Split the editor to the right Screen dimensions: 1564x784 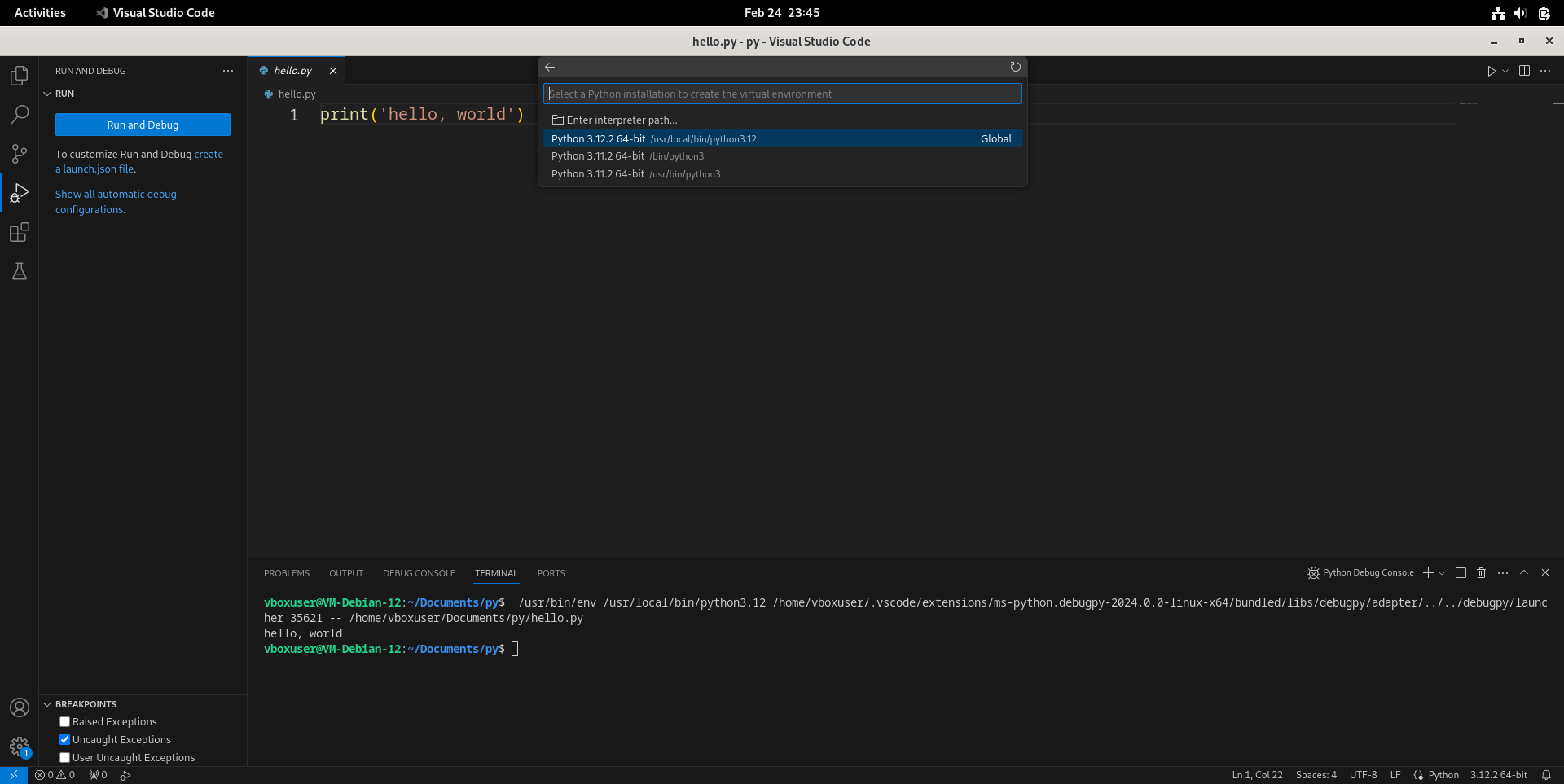[1524, 71]
